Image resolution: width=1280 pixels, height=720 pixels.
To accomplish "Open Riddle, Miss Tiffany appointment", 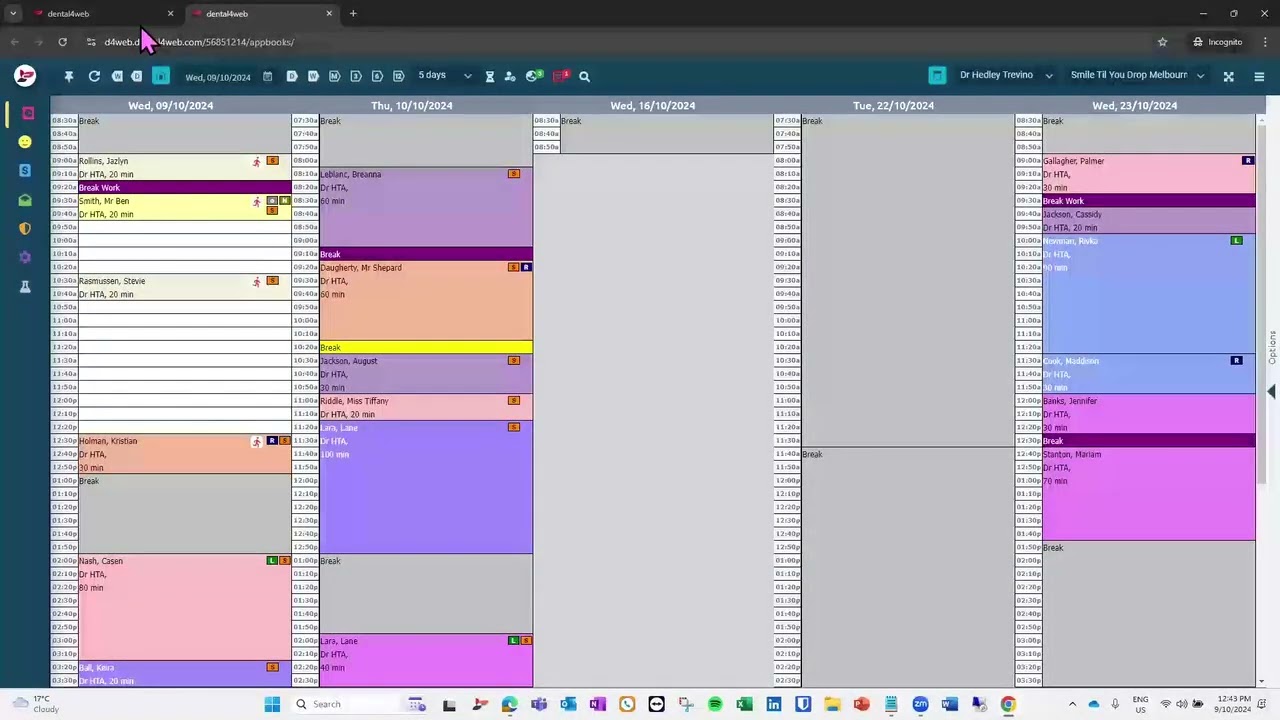I will point(426,407).
